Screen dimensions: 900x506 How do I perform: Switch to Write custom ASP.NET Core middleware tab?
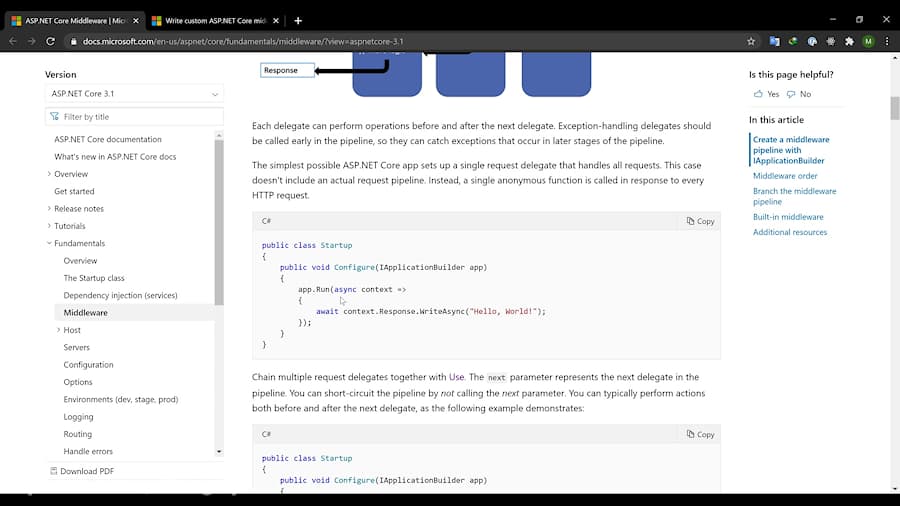tap(214, 21)
